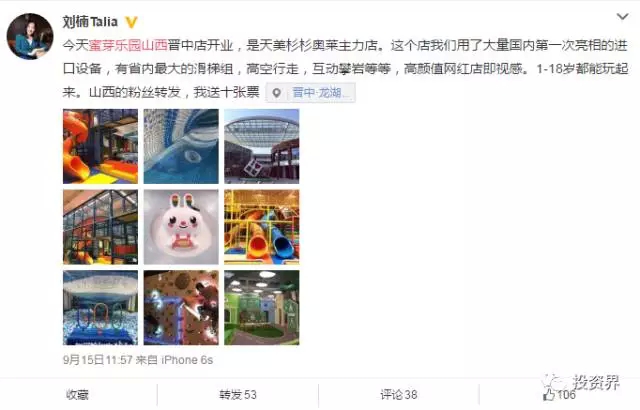Click the 晋中·龙湖 location tag
The image size is (640, 410).
tap(311, 93)
